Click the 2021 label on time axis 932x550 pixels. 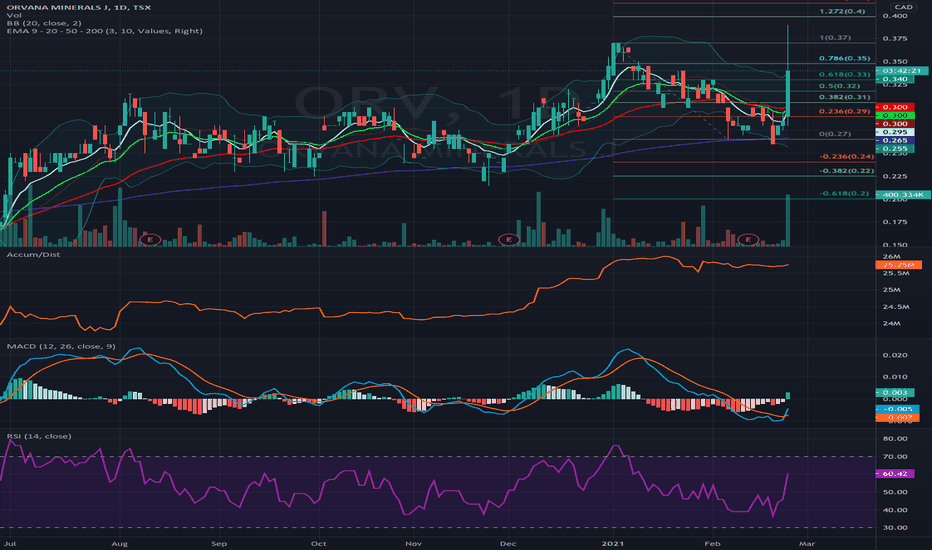613,543
